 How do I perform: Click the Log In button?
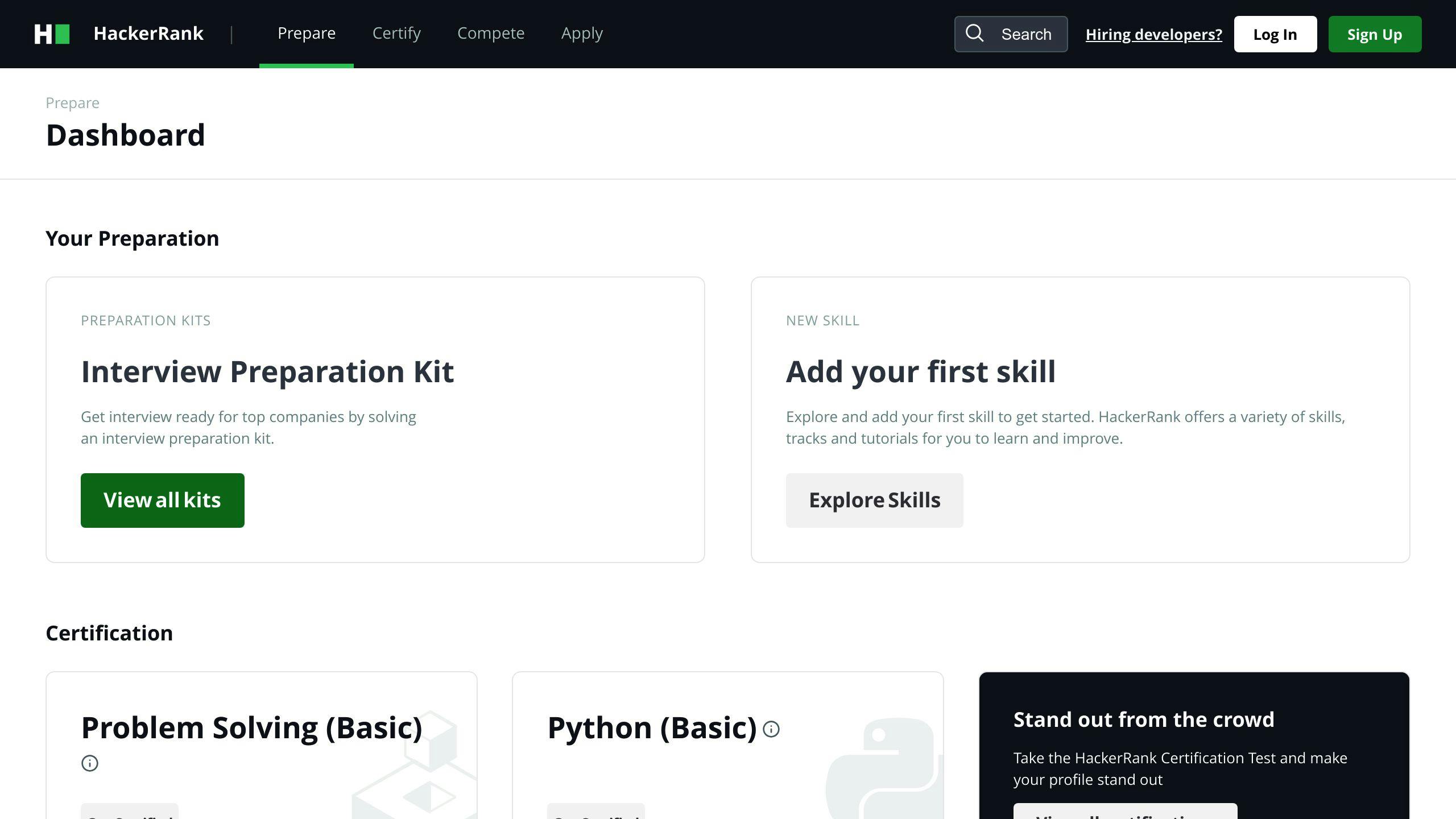pos(1275,34)
